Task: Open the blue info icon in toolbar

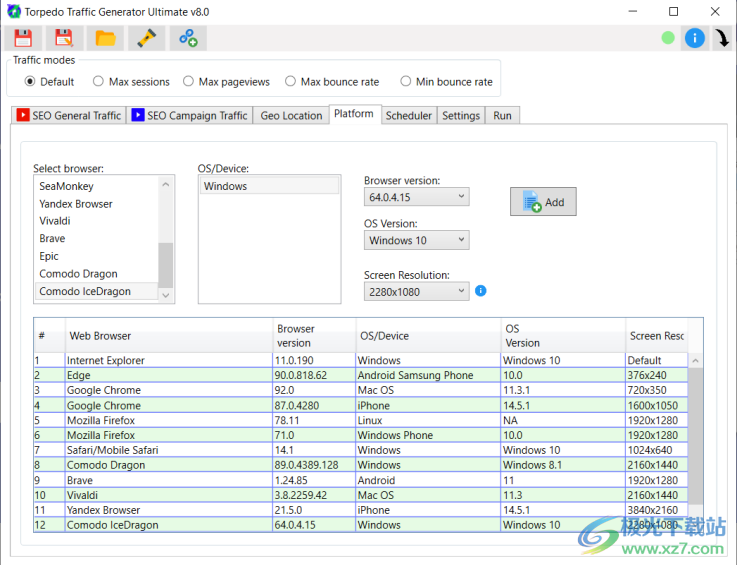Action: coord(694,38)
